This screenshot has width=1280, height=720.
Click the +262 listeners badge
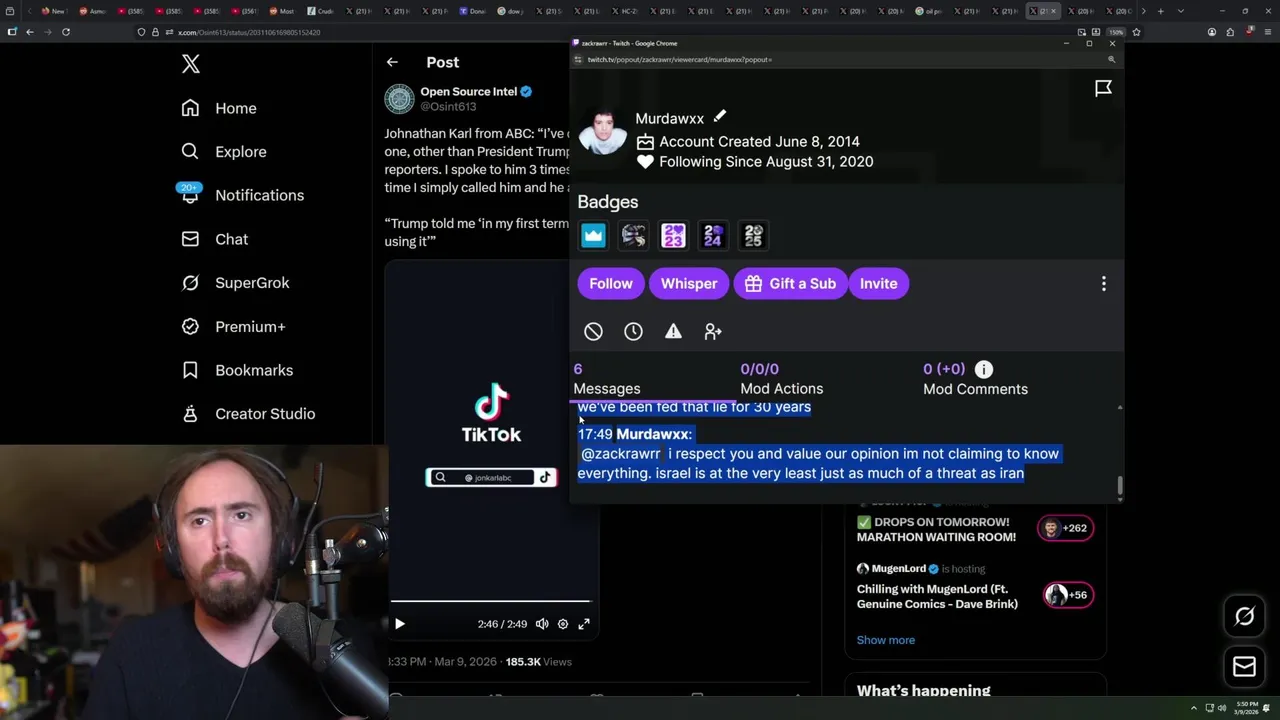[1065, 528]
